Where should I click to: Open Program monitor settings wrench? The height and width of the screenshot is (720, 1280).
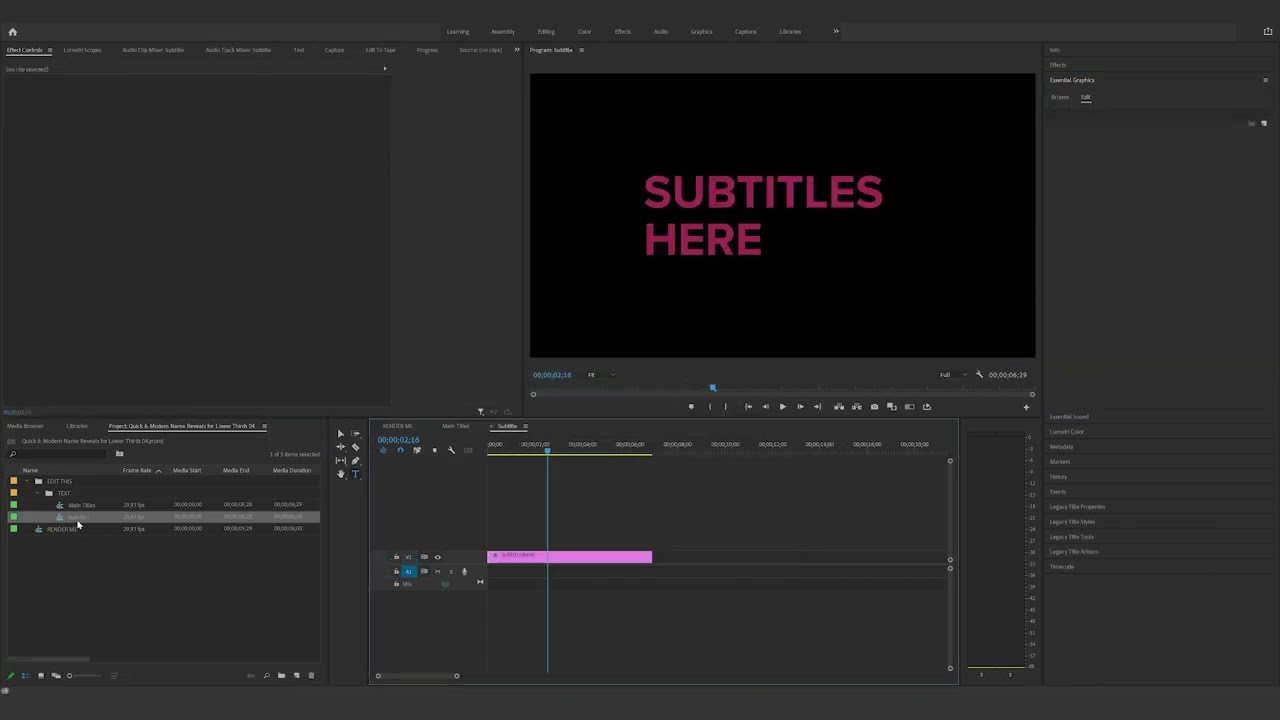pyautogui.click(x=979, y=375)
